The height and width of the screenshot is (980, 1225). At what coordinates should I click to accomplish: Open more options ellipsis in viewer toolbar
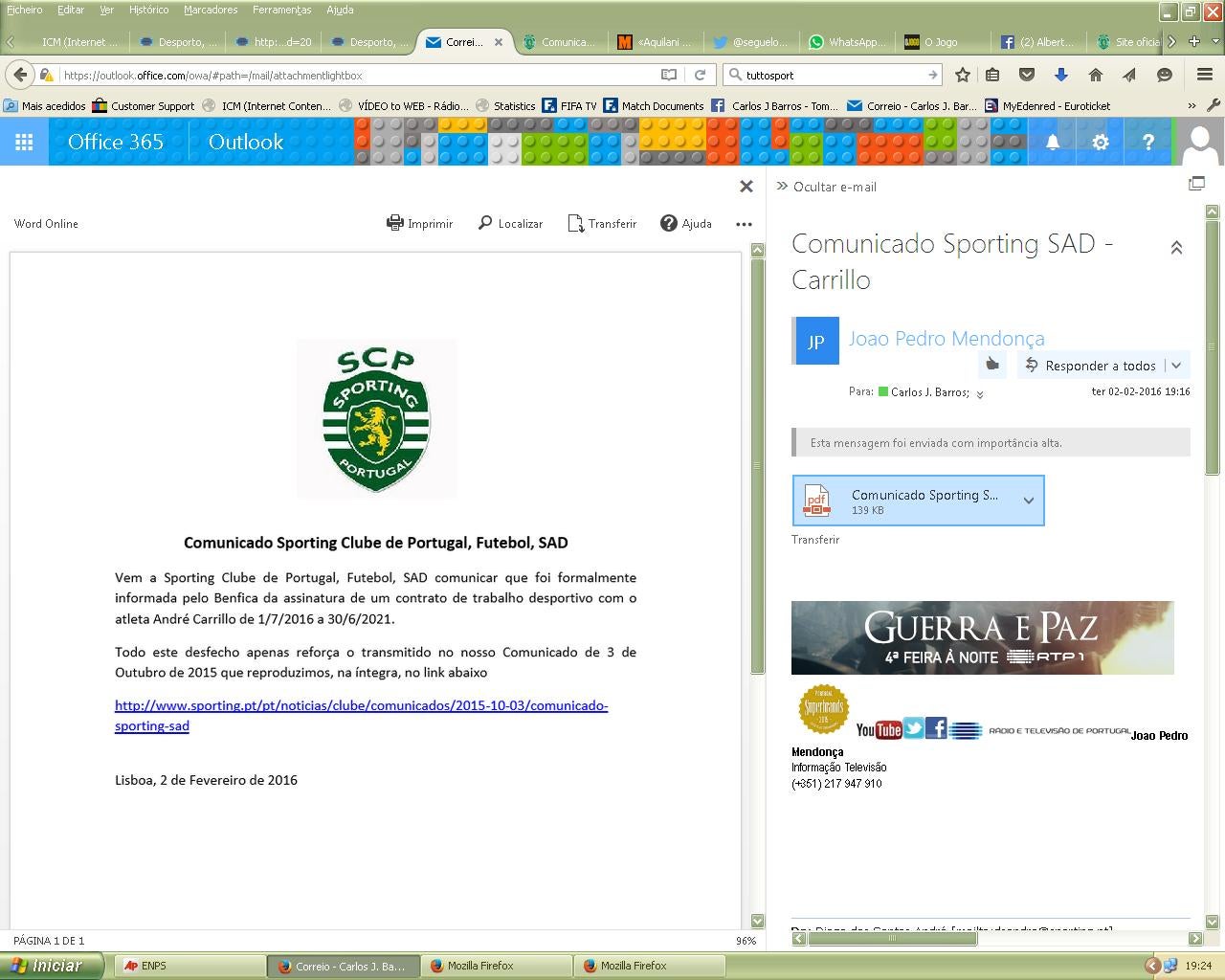click(x=744, y=224)
